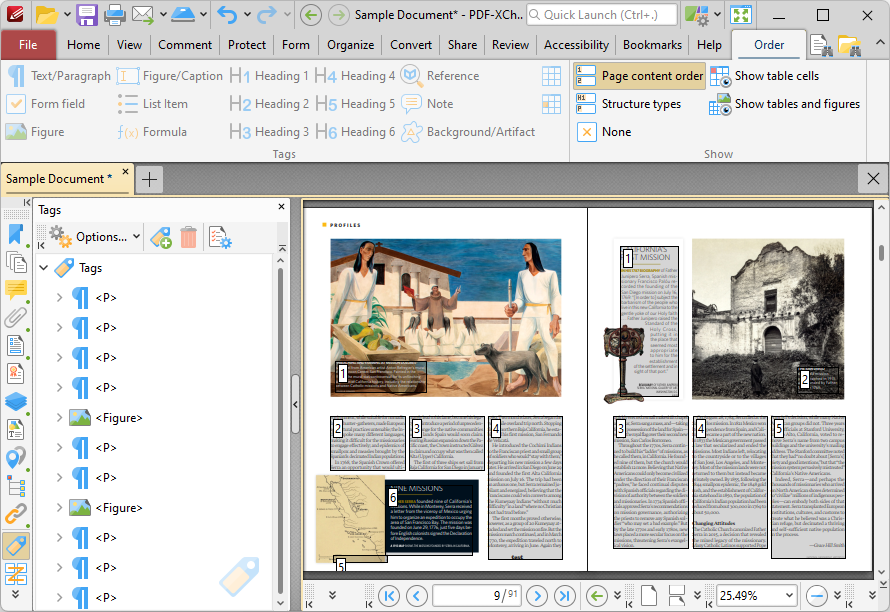Switch to the Accessibility ribbon tab
The width and height of the screenshot is (890, 612).
(576, 45)
